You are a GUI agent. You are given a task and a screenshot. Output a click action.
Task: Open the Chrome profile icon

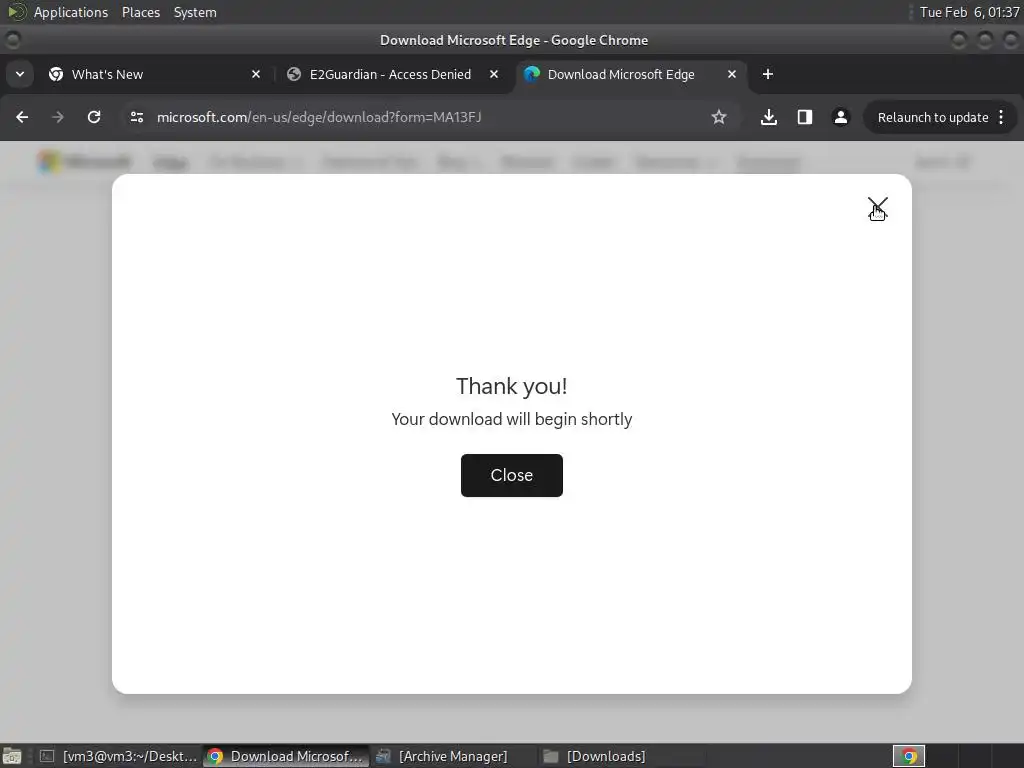click(x=840, y=117)
